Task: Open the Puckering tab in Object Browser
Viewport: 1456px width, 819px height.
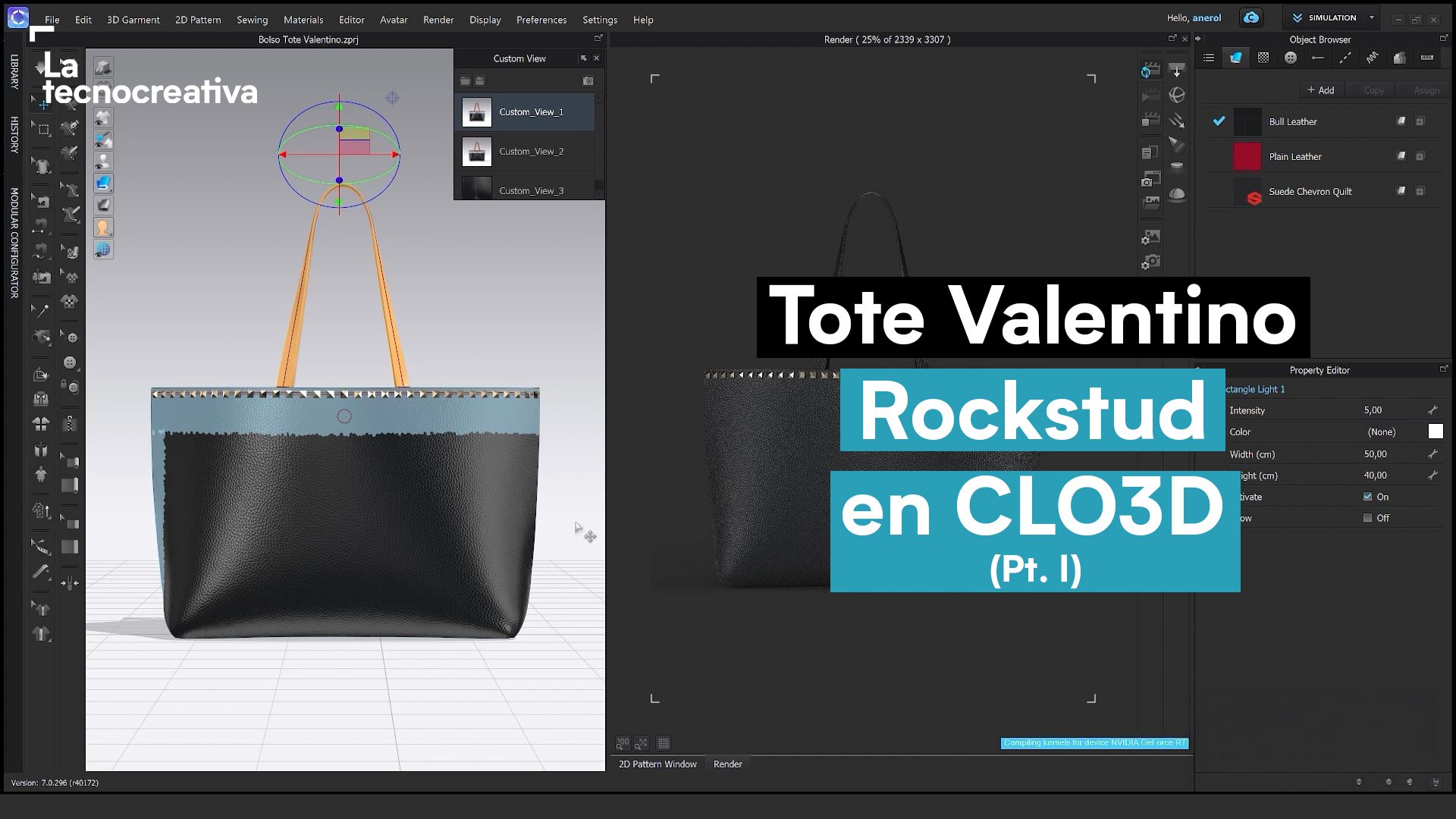Action: (1373, 58)
